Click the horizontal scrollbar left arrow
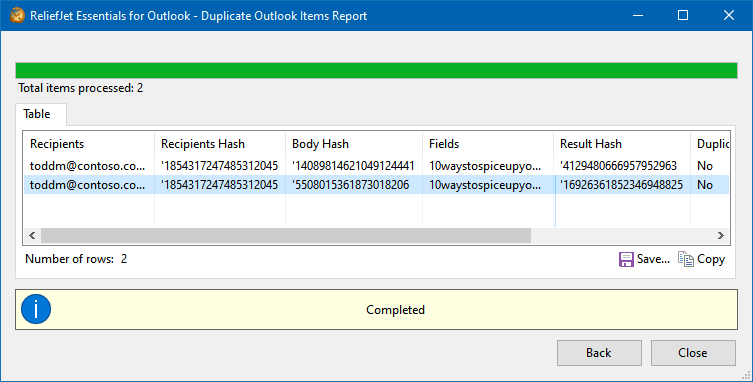 pyautogui.click(x=32, y=235)
